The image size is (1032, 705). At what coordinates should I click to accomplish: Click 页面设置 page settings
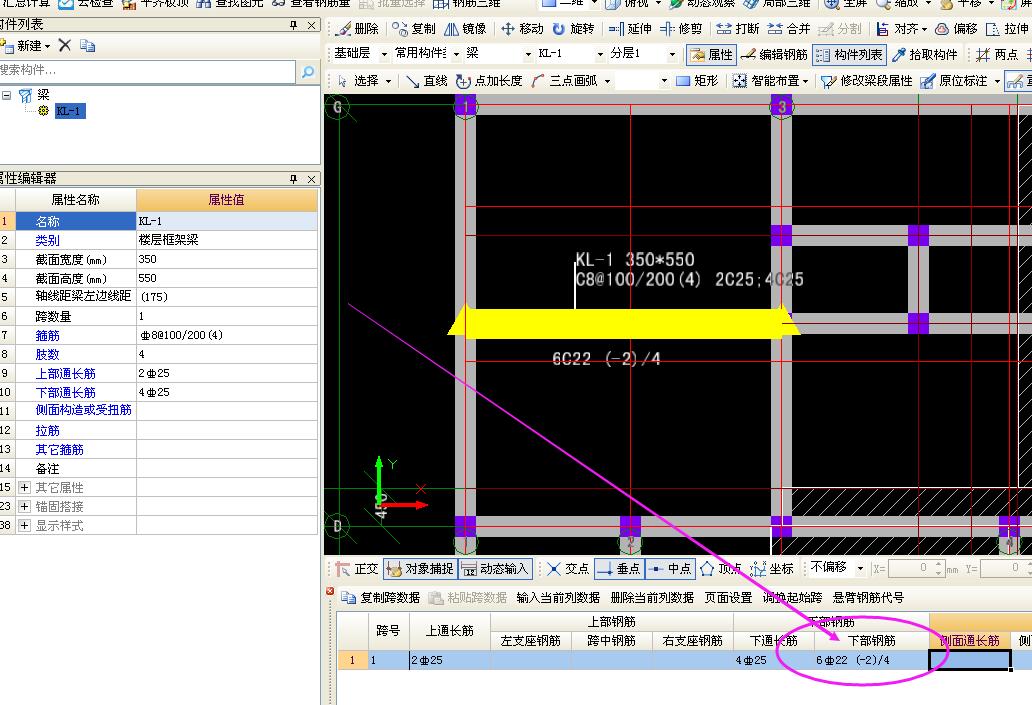[729, 598]
